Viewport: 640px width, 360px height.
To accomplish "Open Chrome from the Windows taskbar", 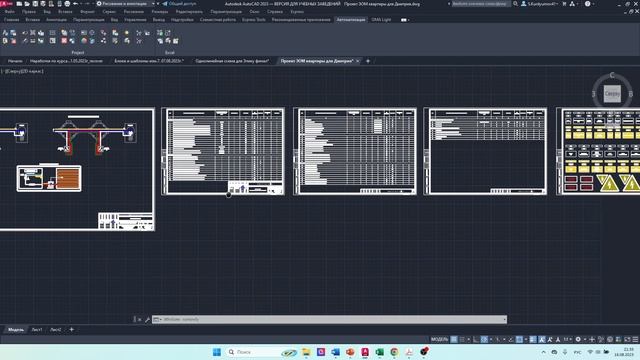I will click(x=394, y=352).
